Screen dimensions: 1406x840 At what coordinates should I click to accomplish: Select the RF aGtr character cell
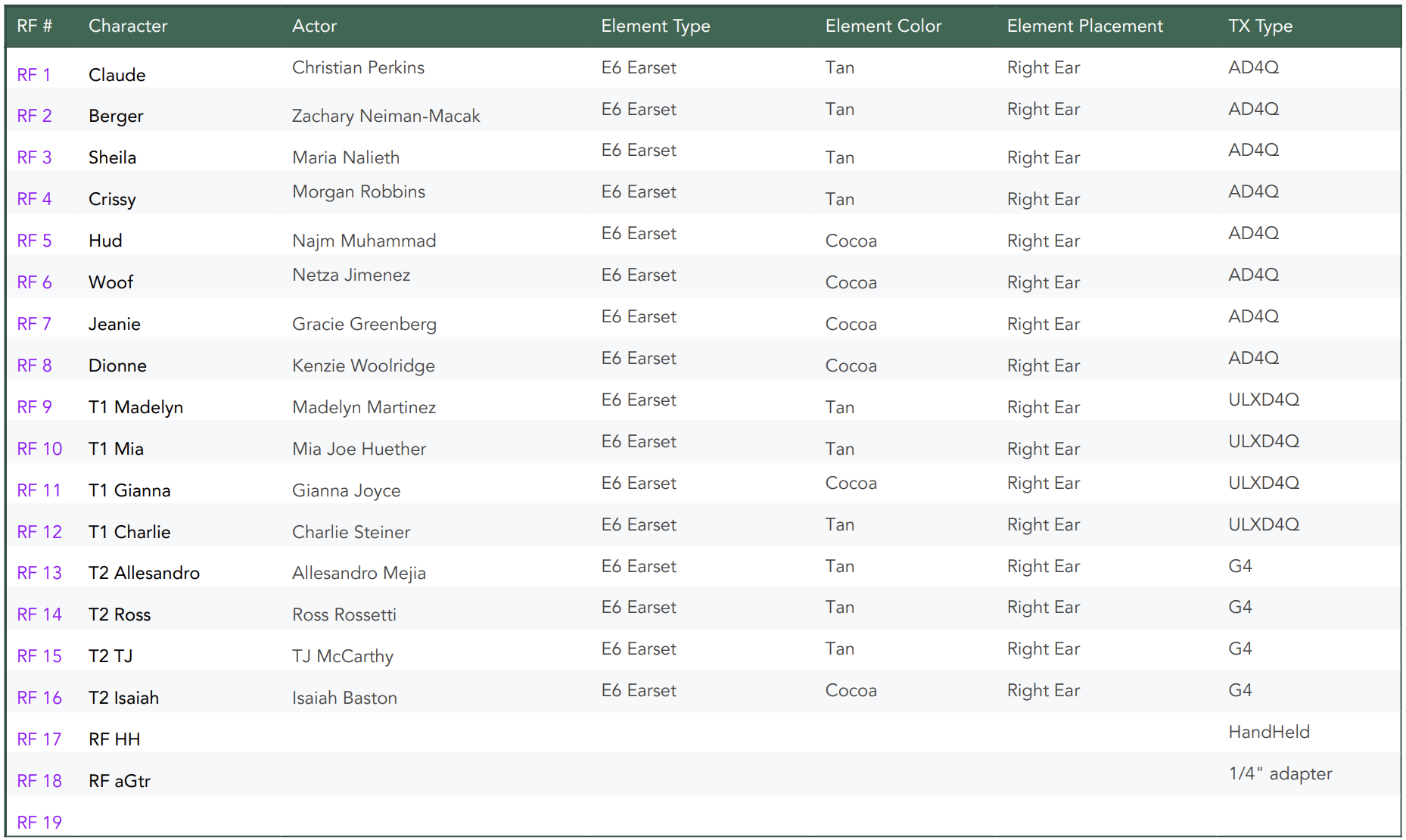(x=120, y=781)
